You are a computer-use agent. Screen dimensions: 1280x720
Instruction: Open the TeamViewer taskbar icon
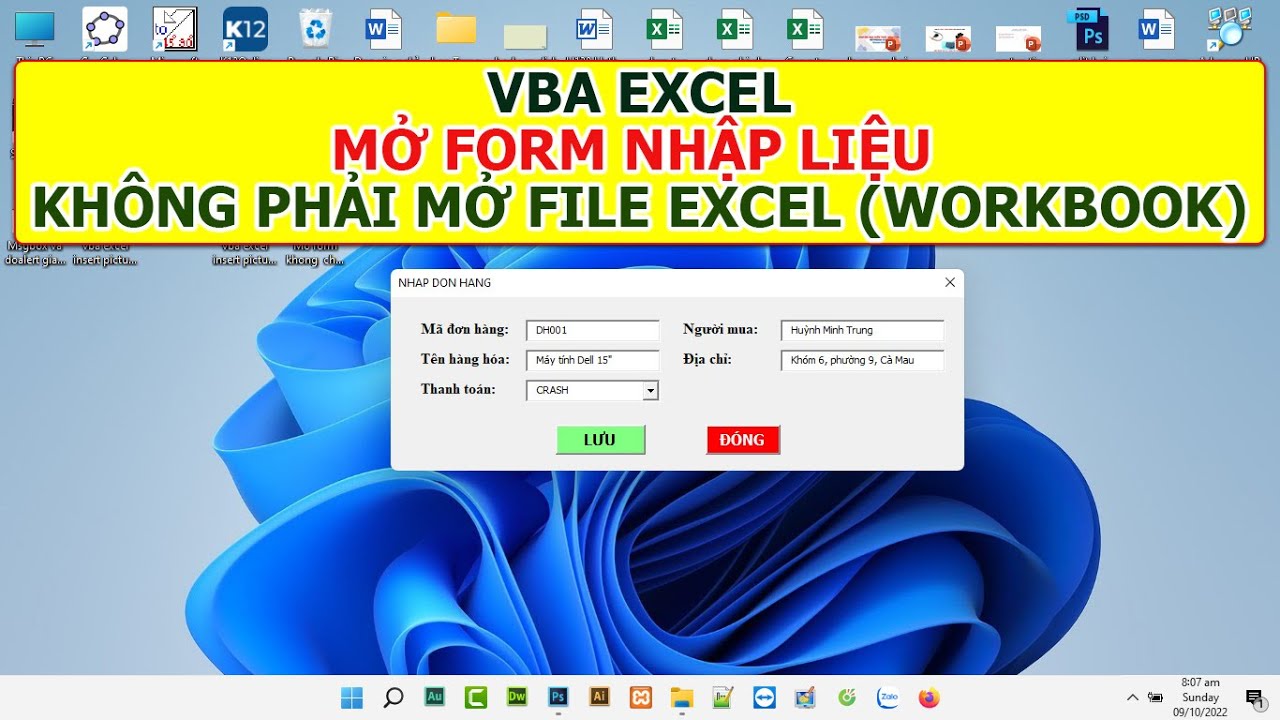point(763,697)
